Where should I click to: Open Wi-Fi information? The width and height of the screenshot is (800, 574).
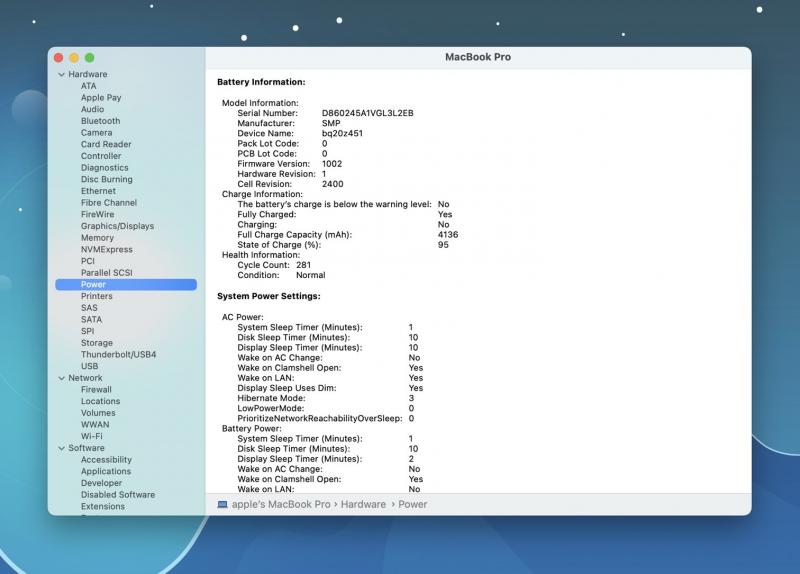(x=91, y=437)
